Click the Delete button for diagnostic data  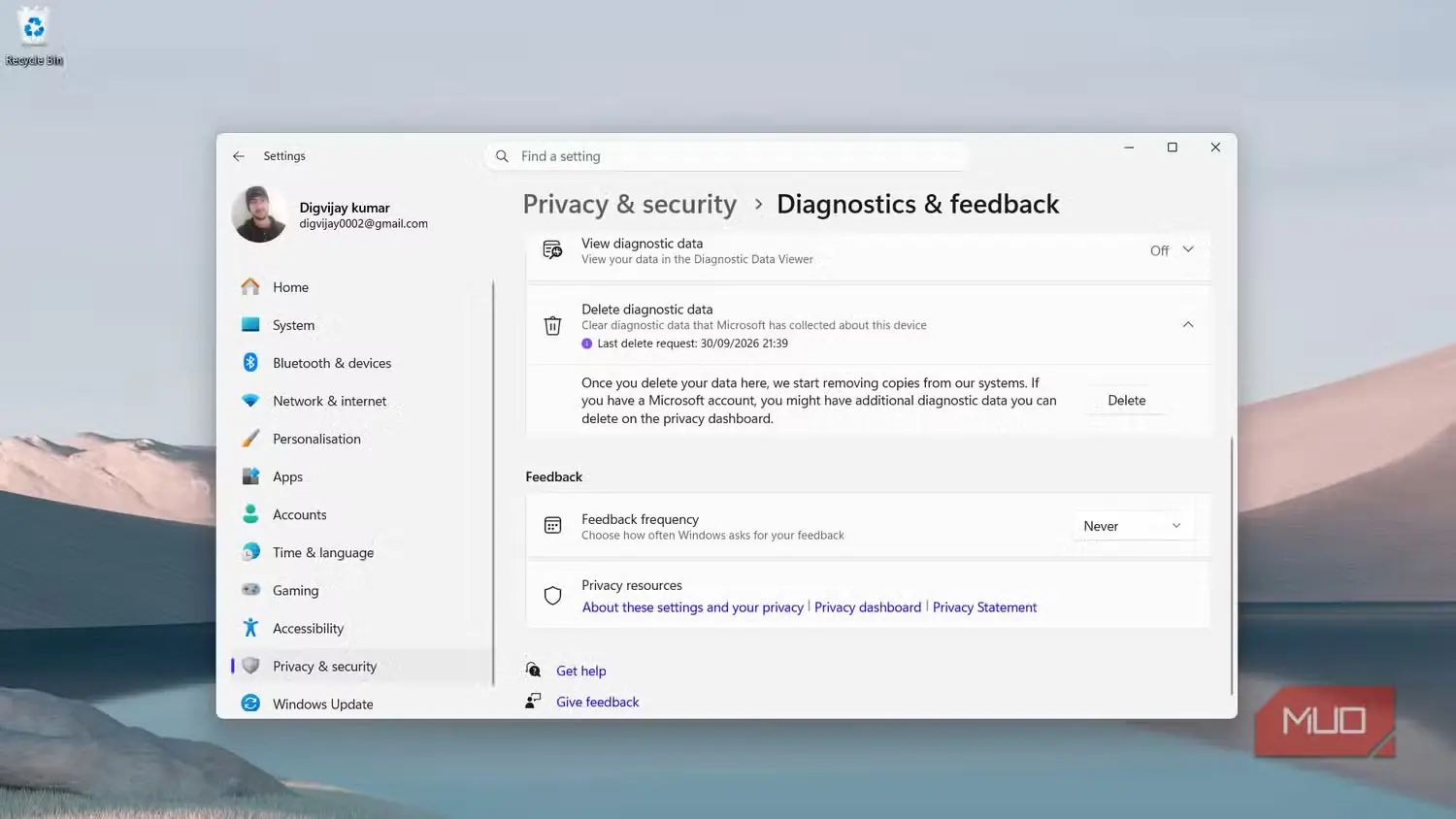click(1127, 401)
